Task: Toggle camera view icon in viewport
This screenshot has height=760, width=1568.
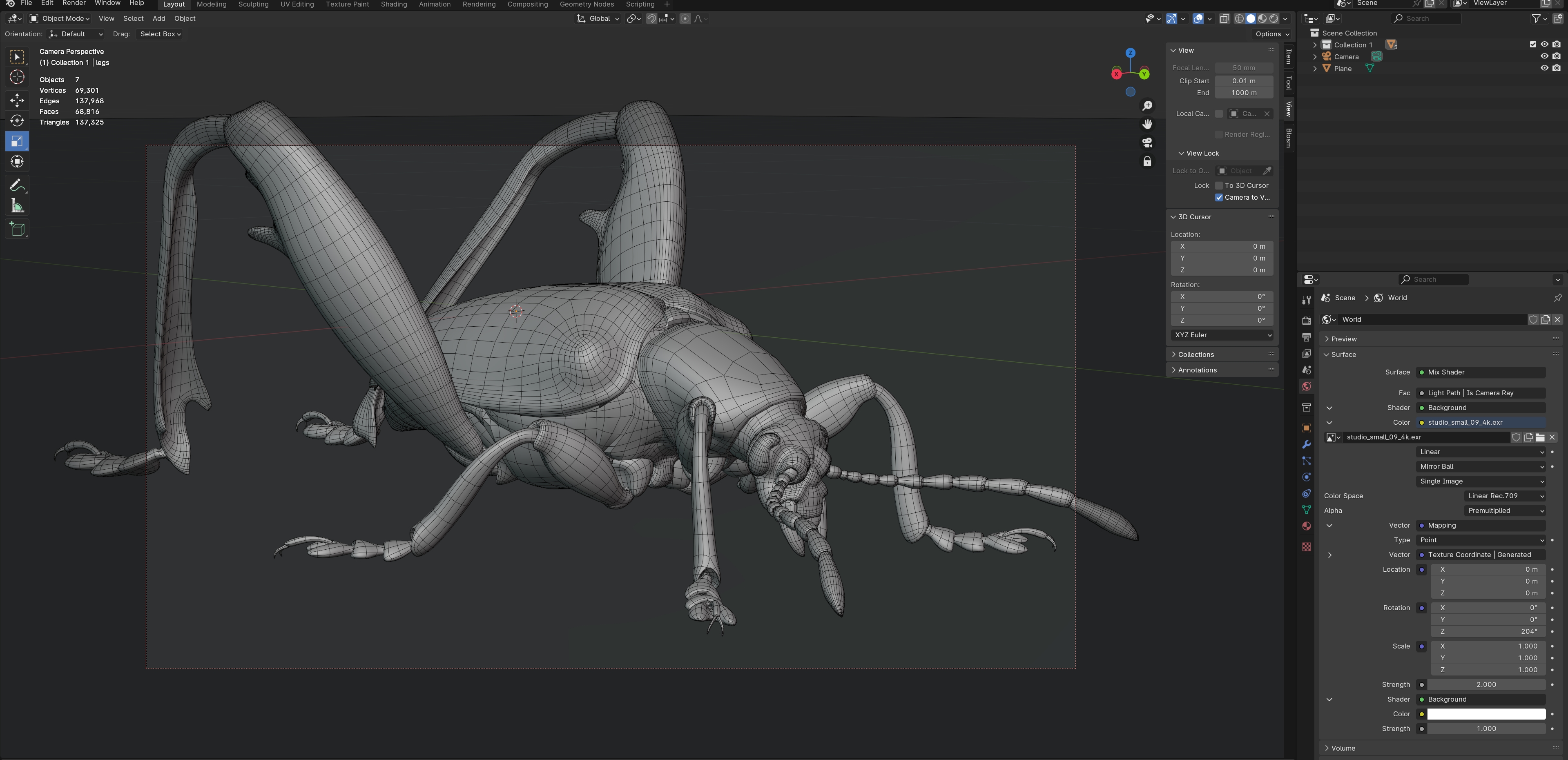Action: (1147, 143)
